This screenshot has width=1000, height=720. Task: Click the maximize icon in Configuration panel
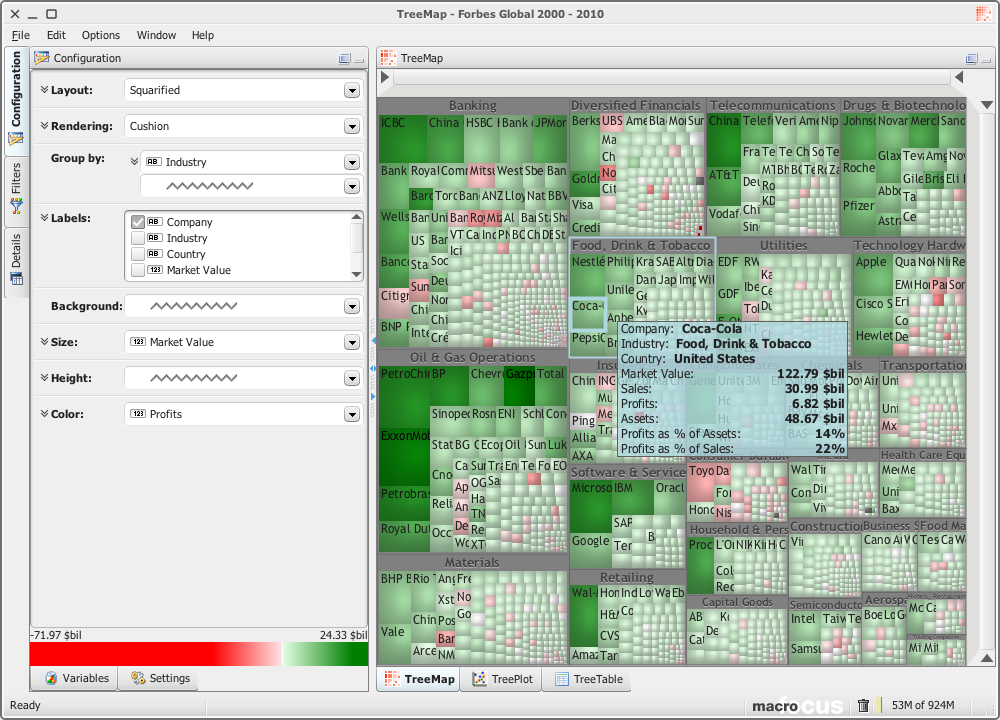345,59
